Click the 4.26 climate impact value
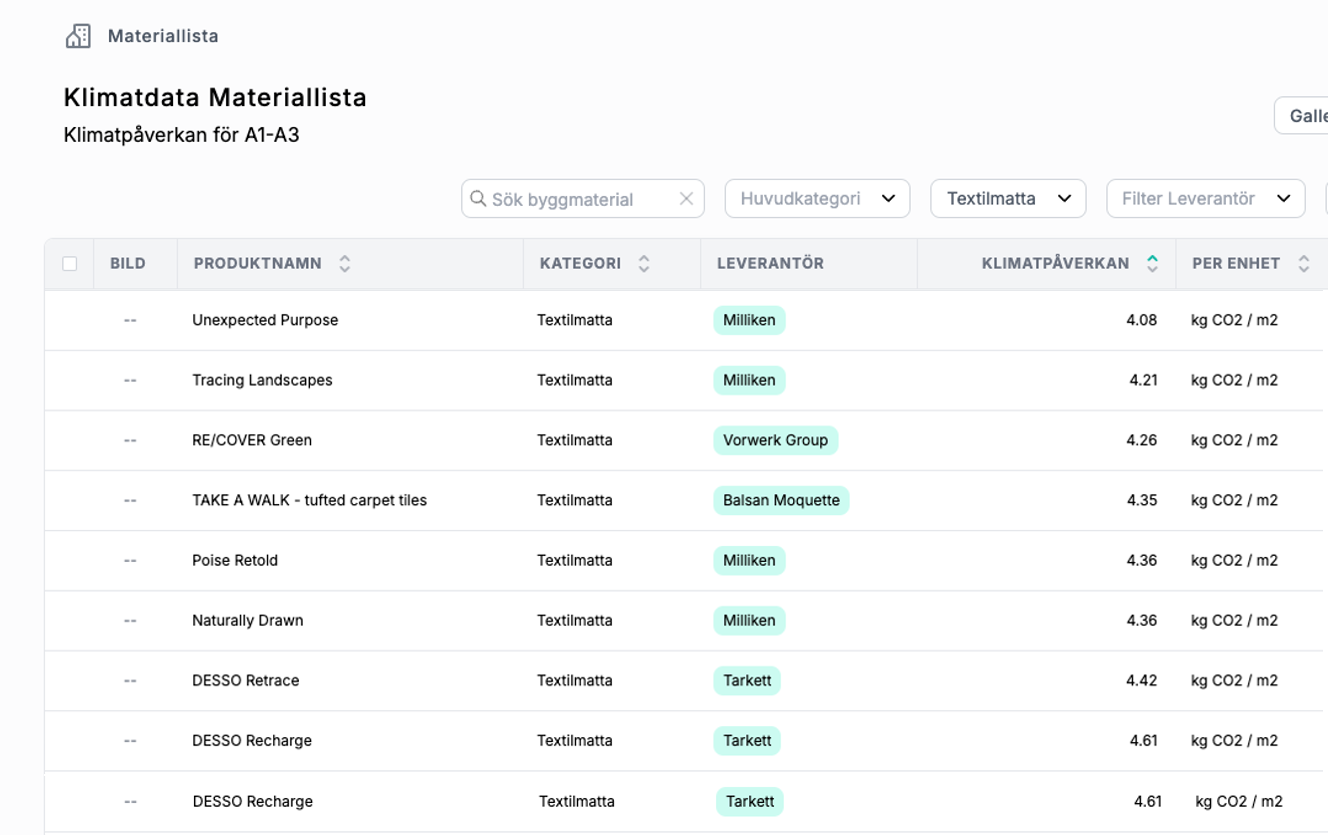 [1141, 440]
